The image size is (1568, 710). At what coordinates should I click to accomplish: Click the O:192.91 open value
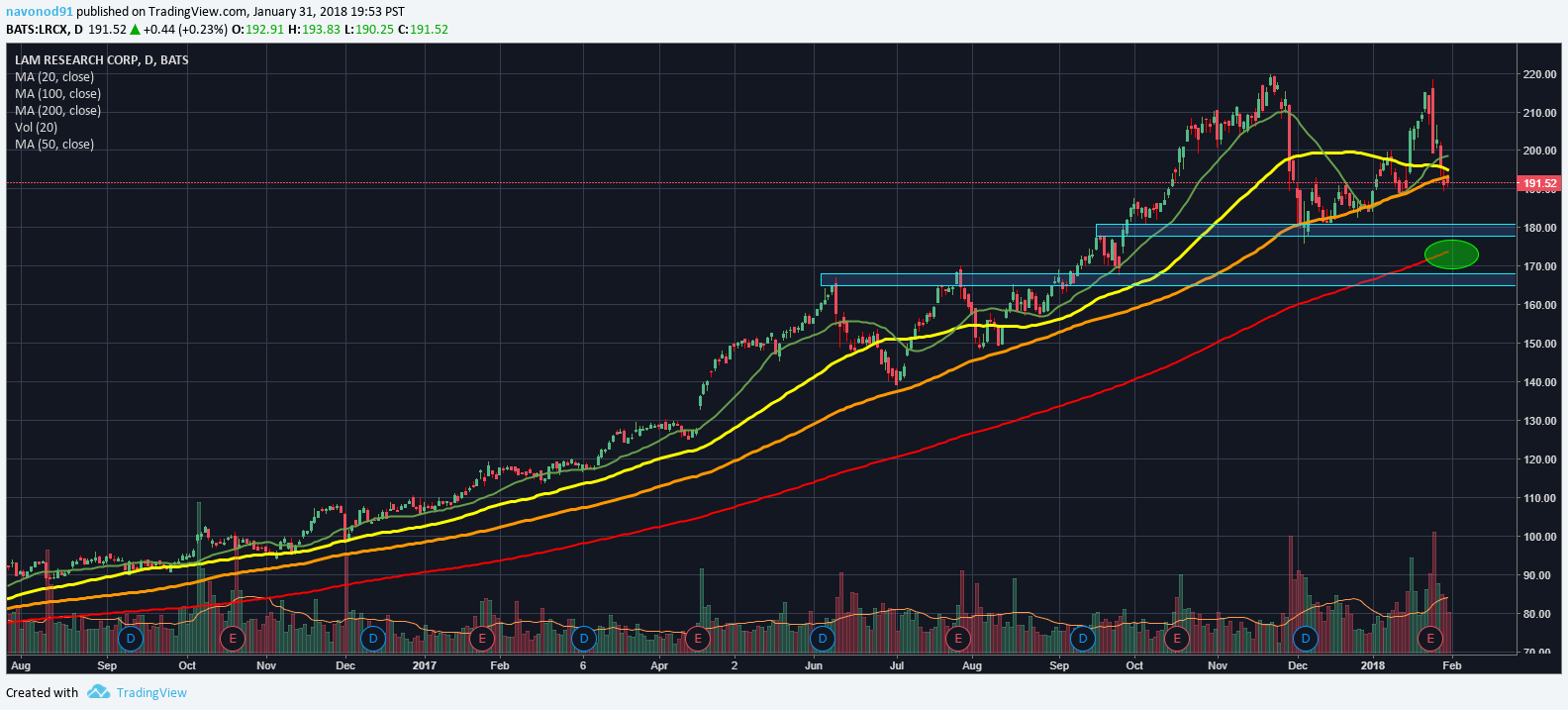[257, 30]
